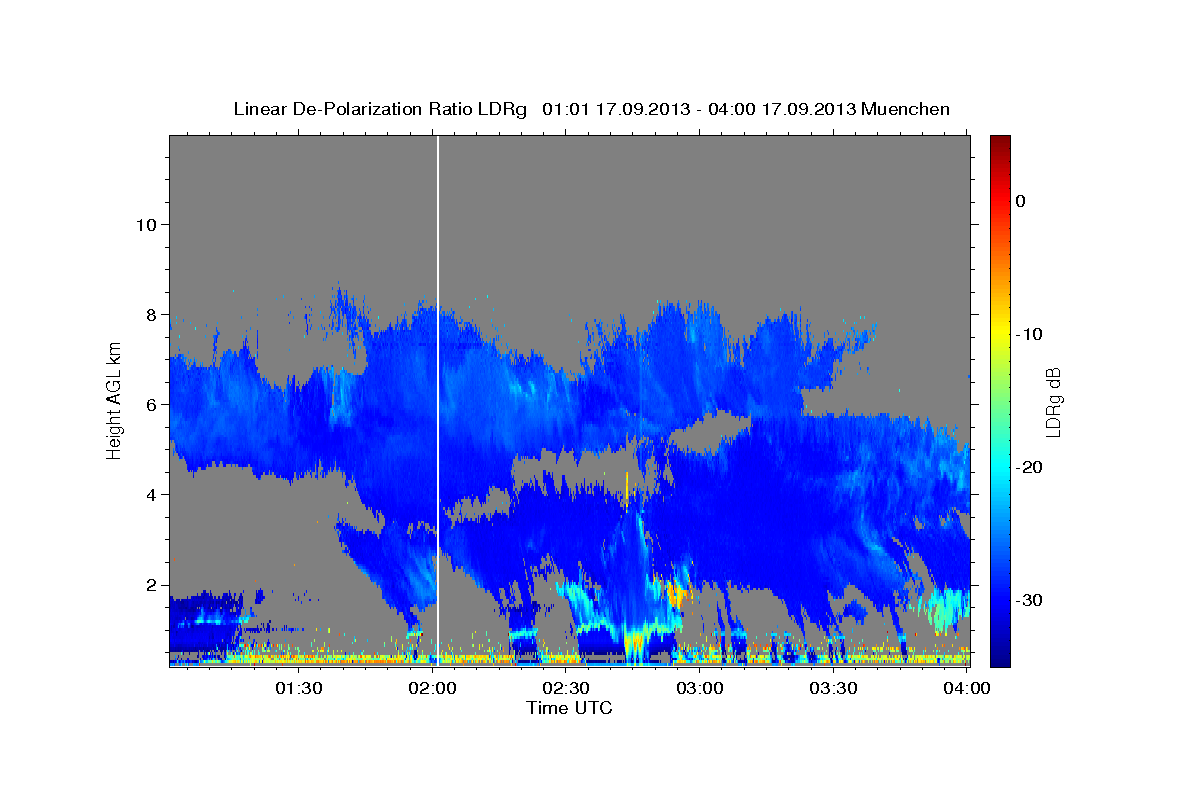Click the dark red top of the colorbar

click(x=1000, y=143)
